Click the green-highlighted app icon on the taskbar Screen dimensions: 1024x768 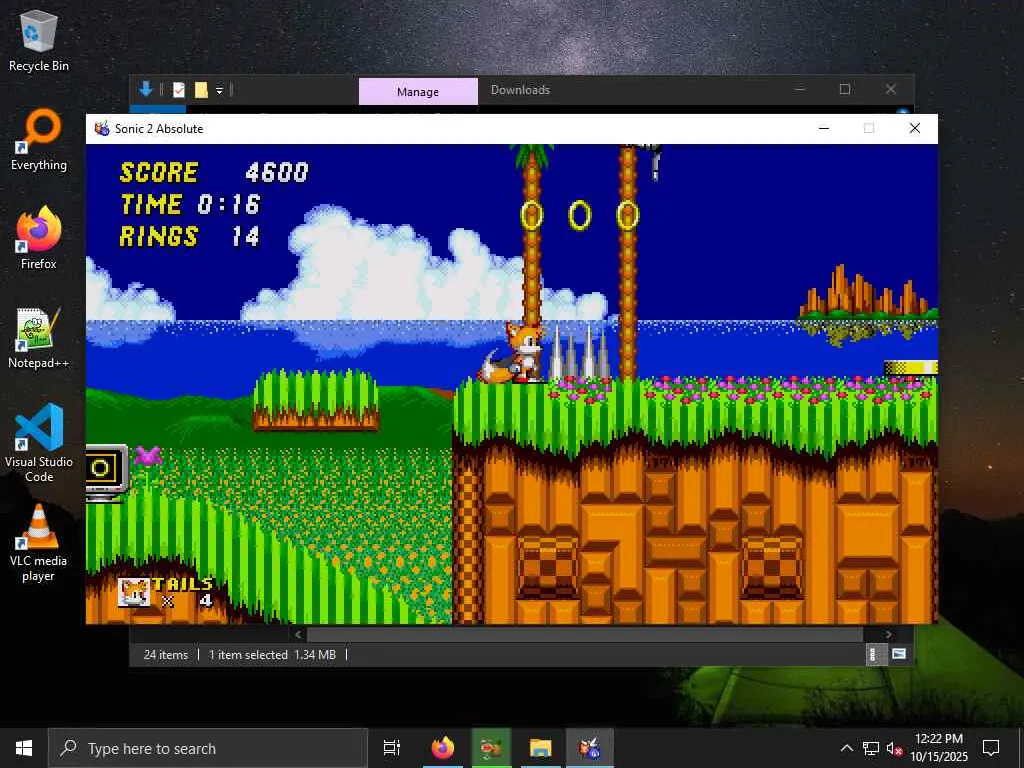click(x=491, y=748)
